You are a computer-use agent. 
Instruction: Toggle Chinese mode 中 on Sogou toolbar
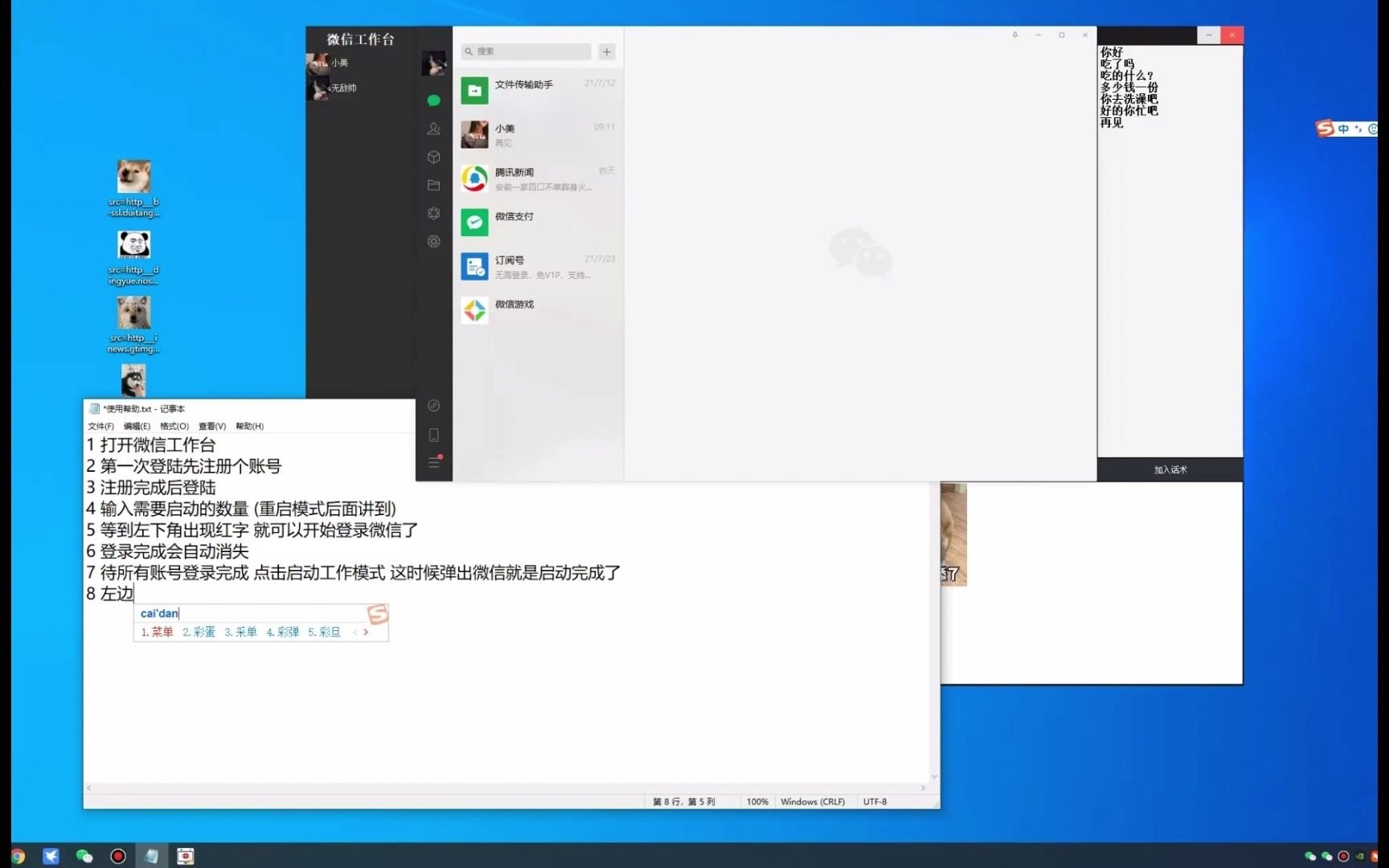tap(1343, 129)
